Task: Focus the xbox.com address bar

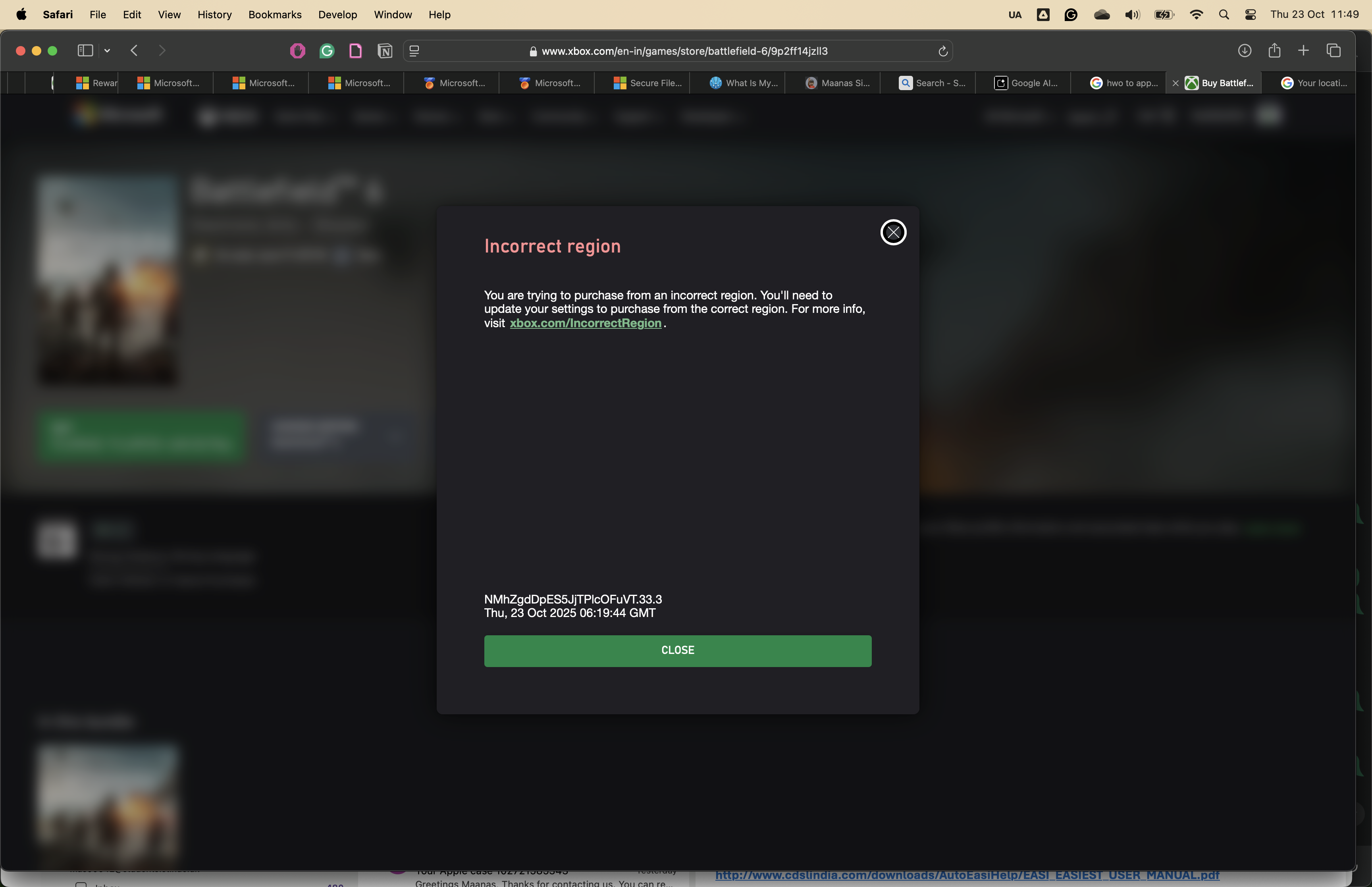Action: pyautogui.click(x=678, y=51)
